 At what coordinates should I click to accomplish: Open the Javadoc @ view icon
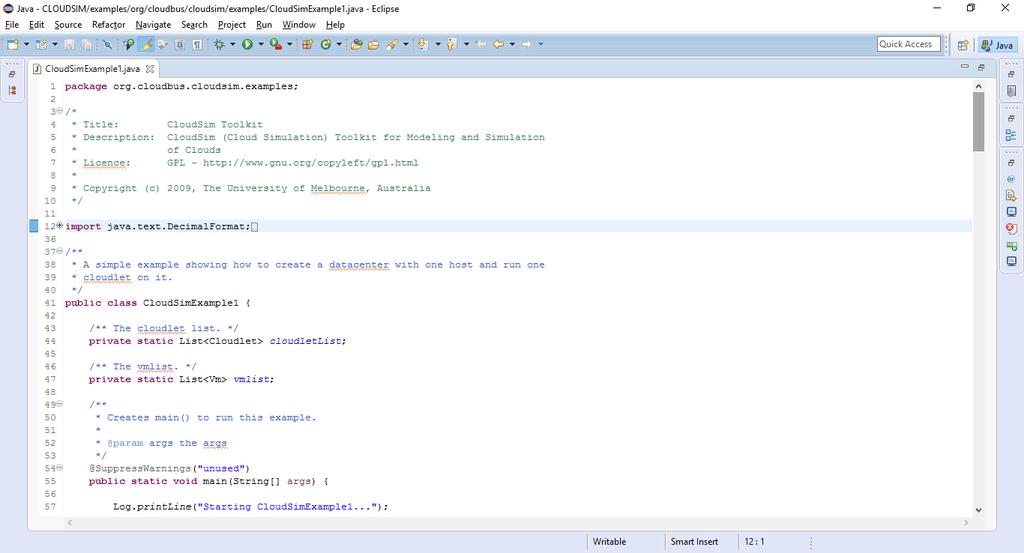[1011, 179]
